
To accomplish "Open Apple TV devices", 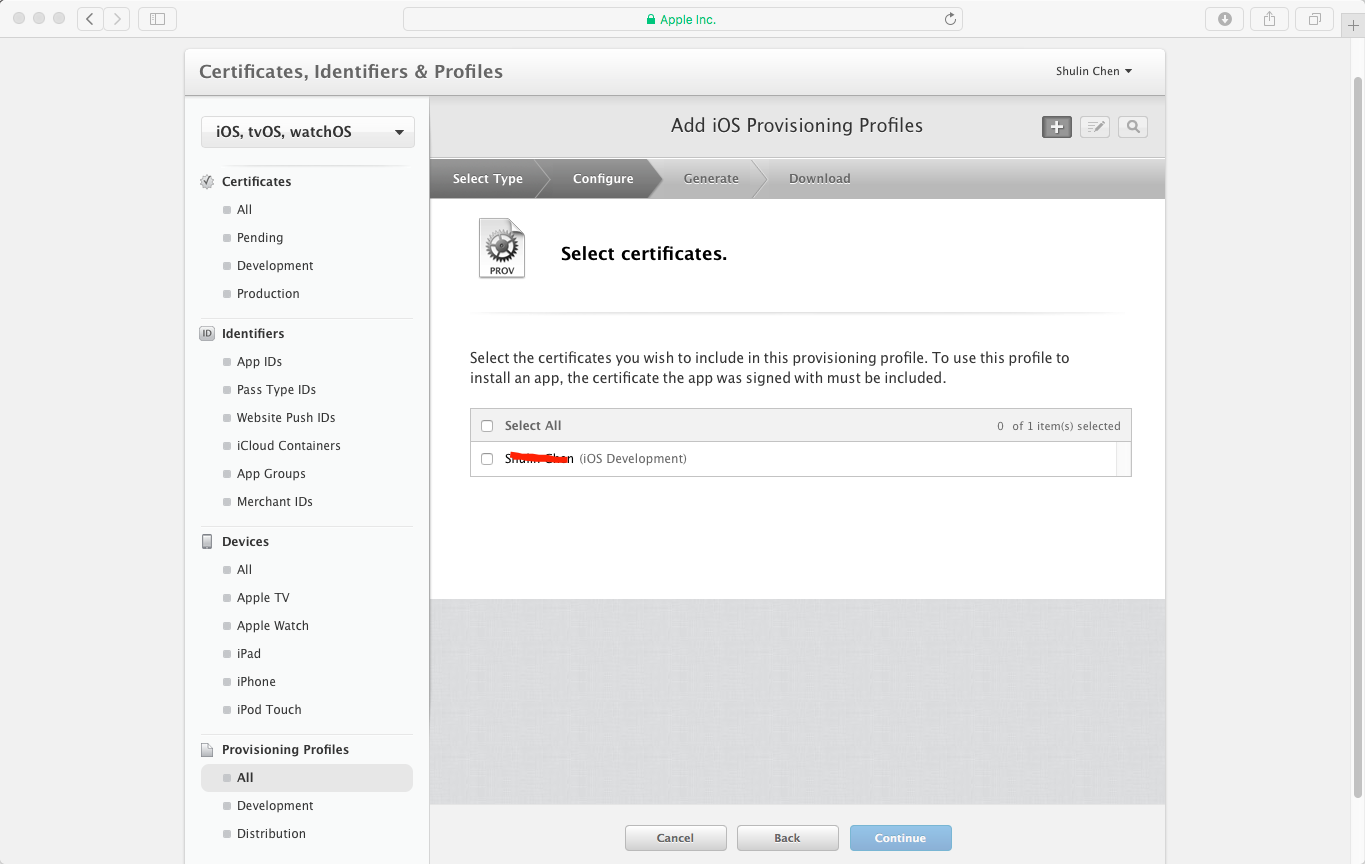I will coord(263,598).
